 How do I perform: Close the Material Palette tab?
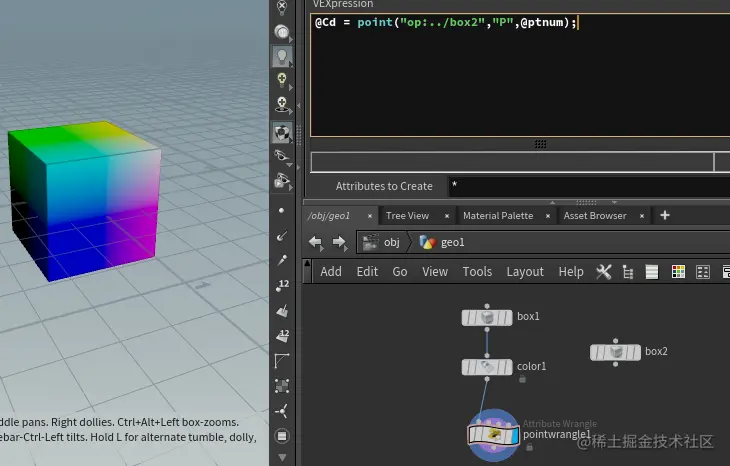click(548, 216)
